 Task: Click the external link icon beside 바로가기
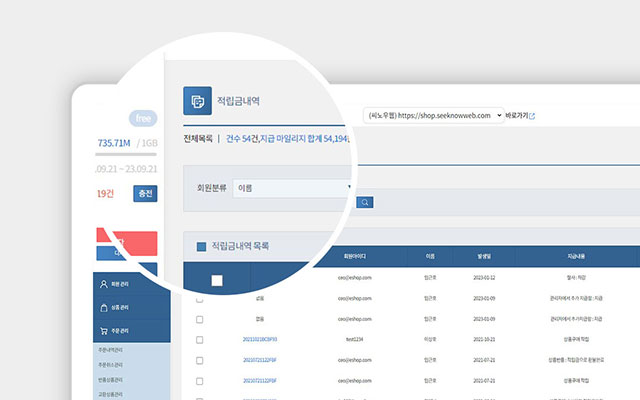point(533,116)
